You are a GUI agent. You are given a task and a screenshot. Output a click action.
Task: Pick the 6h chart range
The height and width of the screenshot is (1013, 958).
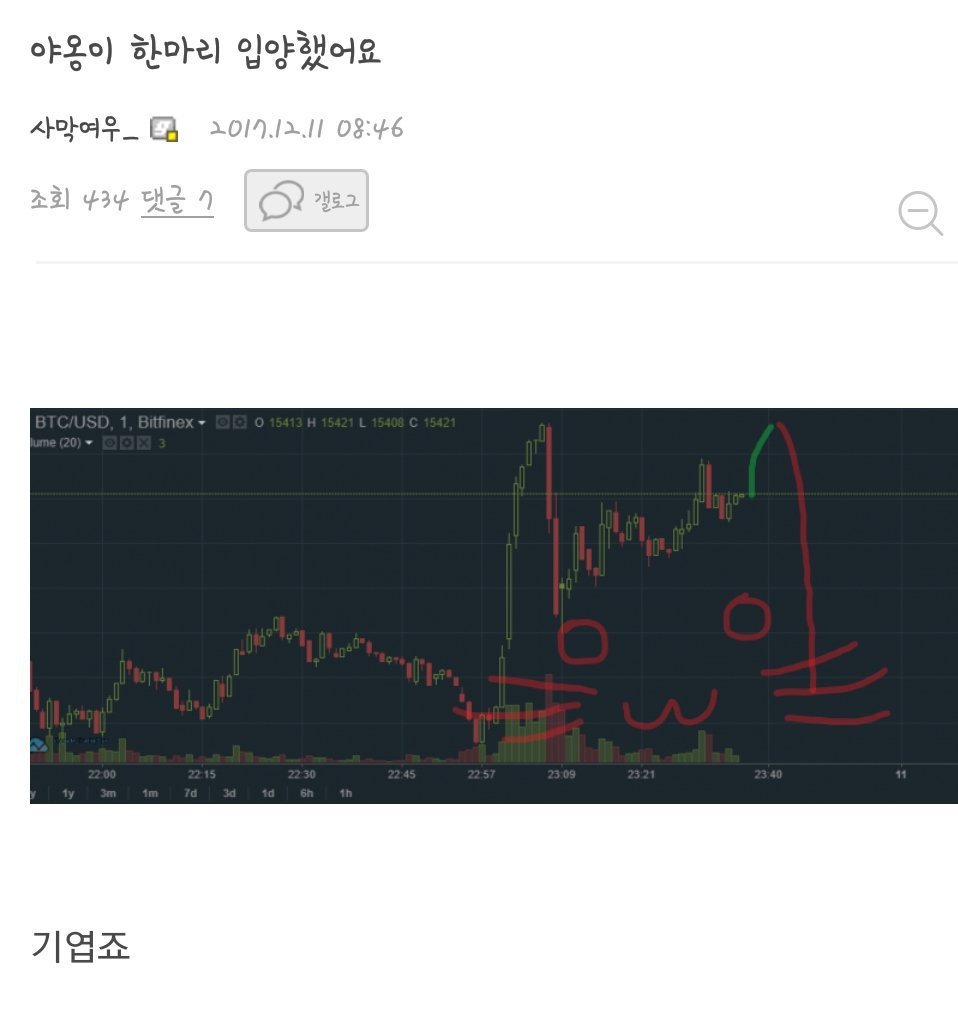click(307, 793)
